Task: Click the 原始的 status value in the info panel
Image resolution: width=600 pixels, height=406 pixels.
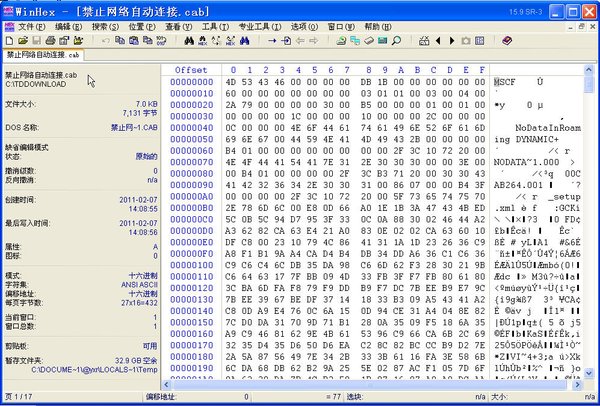Action: pyautogui.click(x=147, y=157)
